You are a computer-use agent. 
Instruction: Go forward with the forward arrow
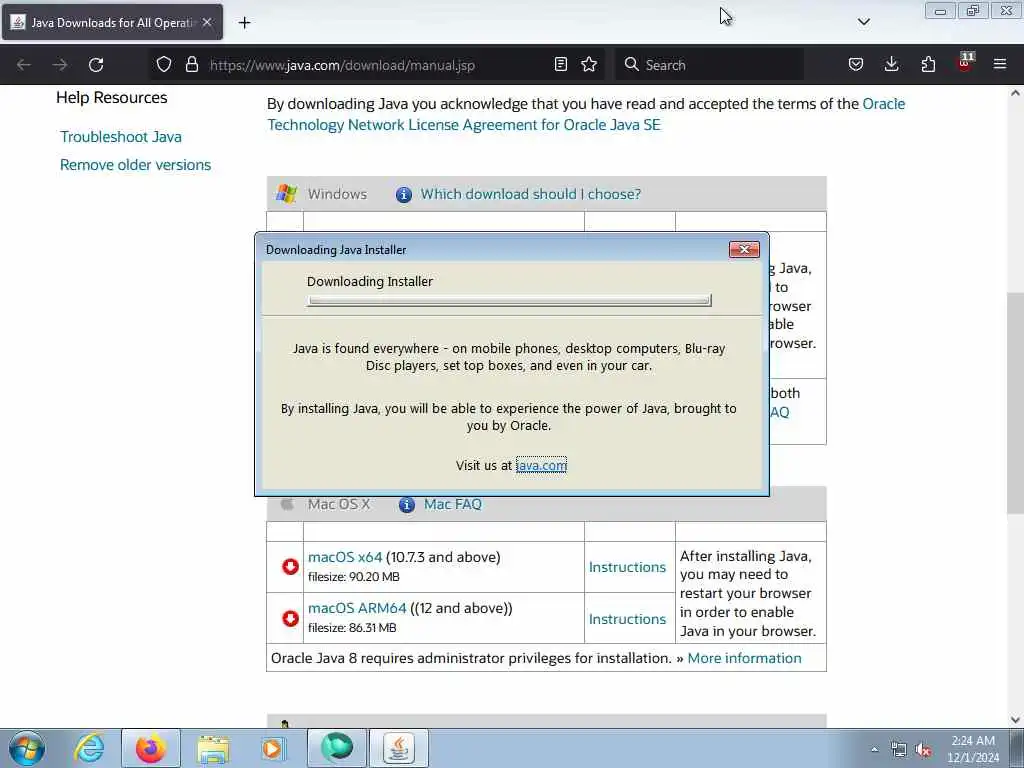(60, 65)
